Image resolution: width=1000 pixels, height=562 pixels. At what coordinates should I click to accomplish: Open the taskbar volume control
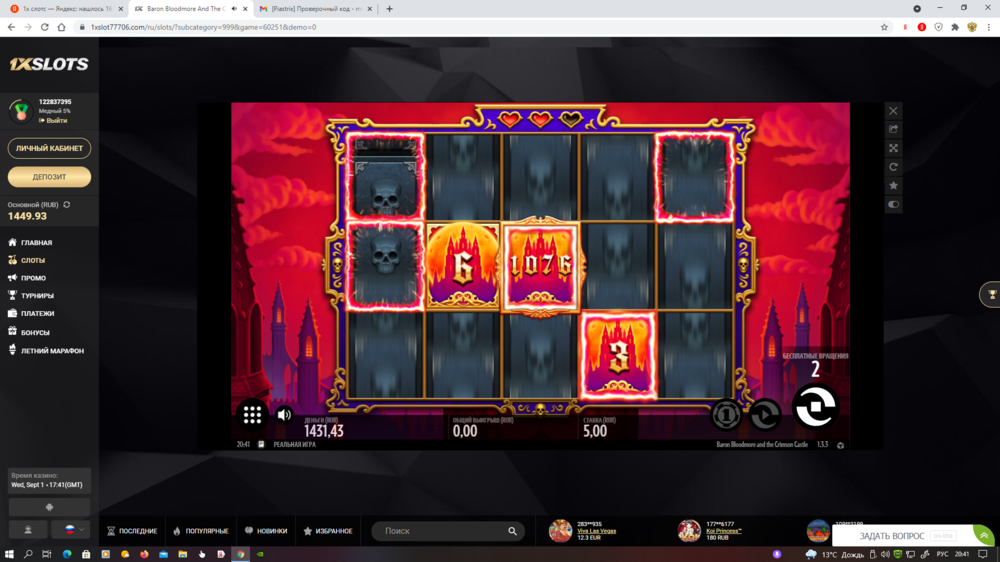885,554
